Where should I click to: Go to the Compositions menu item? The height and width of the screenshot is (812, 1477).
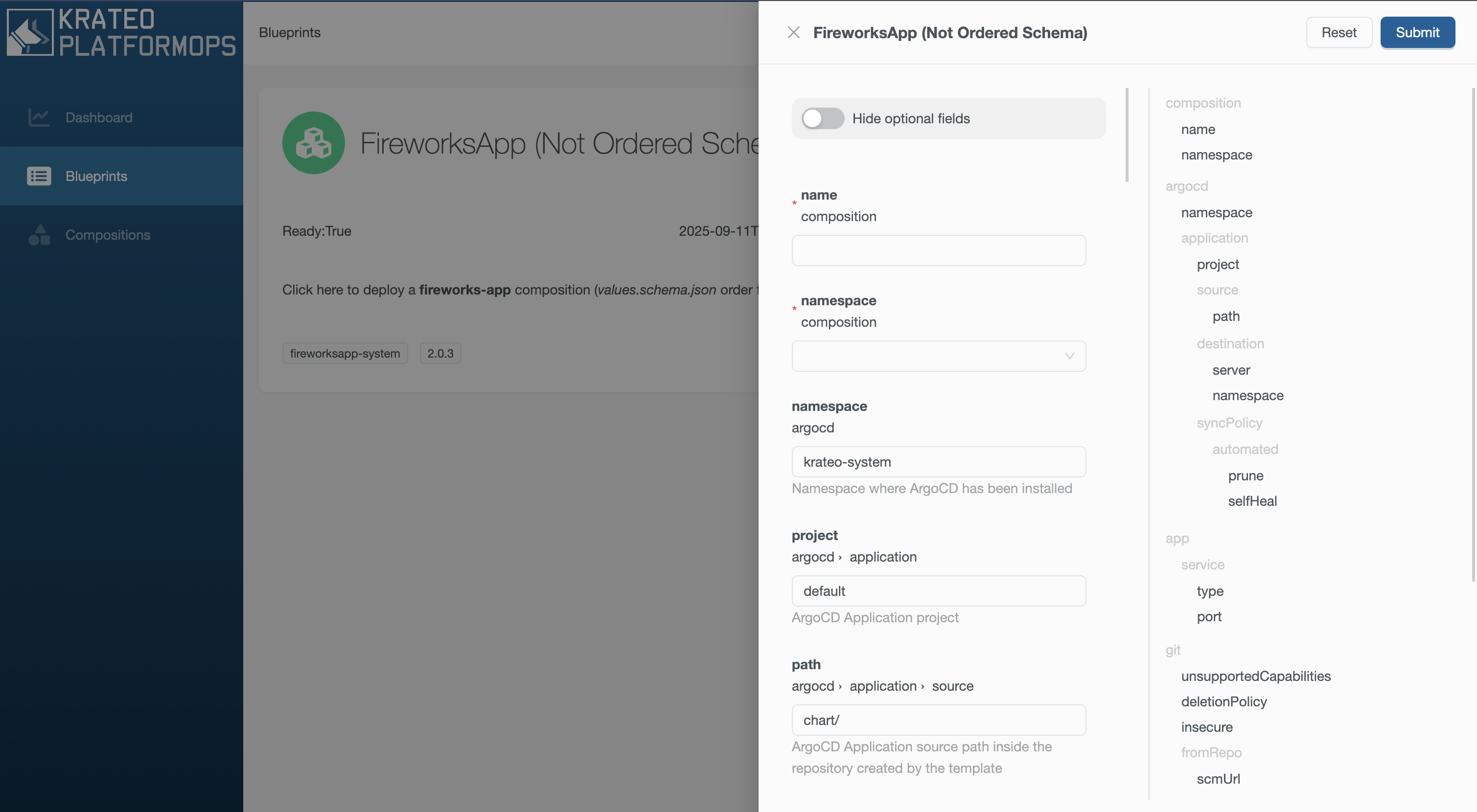[x=108, y=235]
